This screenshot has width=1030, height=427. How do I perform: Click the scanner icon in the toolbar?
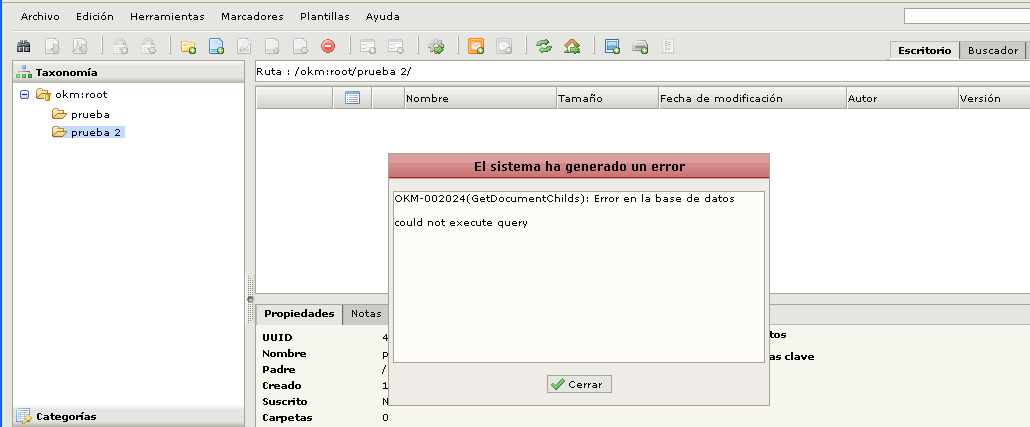640,47
